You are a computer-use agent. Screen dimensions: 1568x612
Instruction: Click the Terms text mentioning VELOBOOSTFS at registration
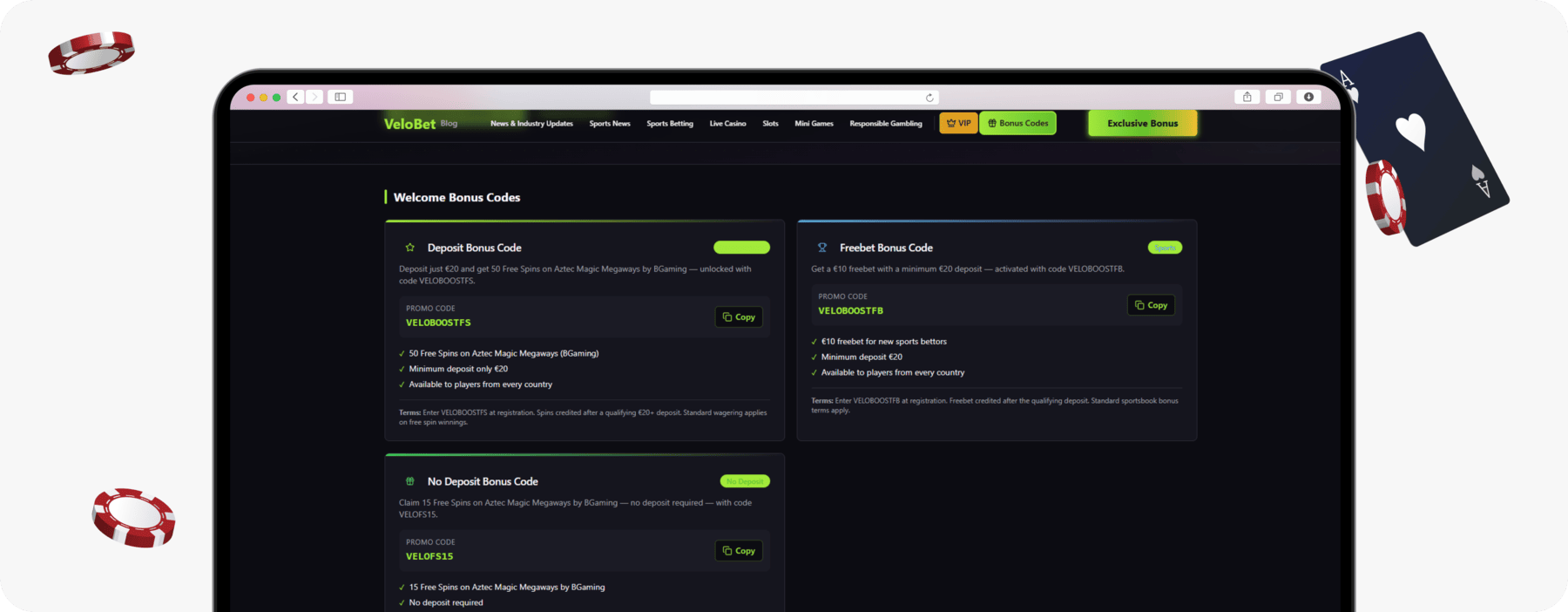(x=583, y=418)
